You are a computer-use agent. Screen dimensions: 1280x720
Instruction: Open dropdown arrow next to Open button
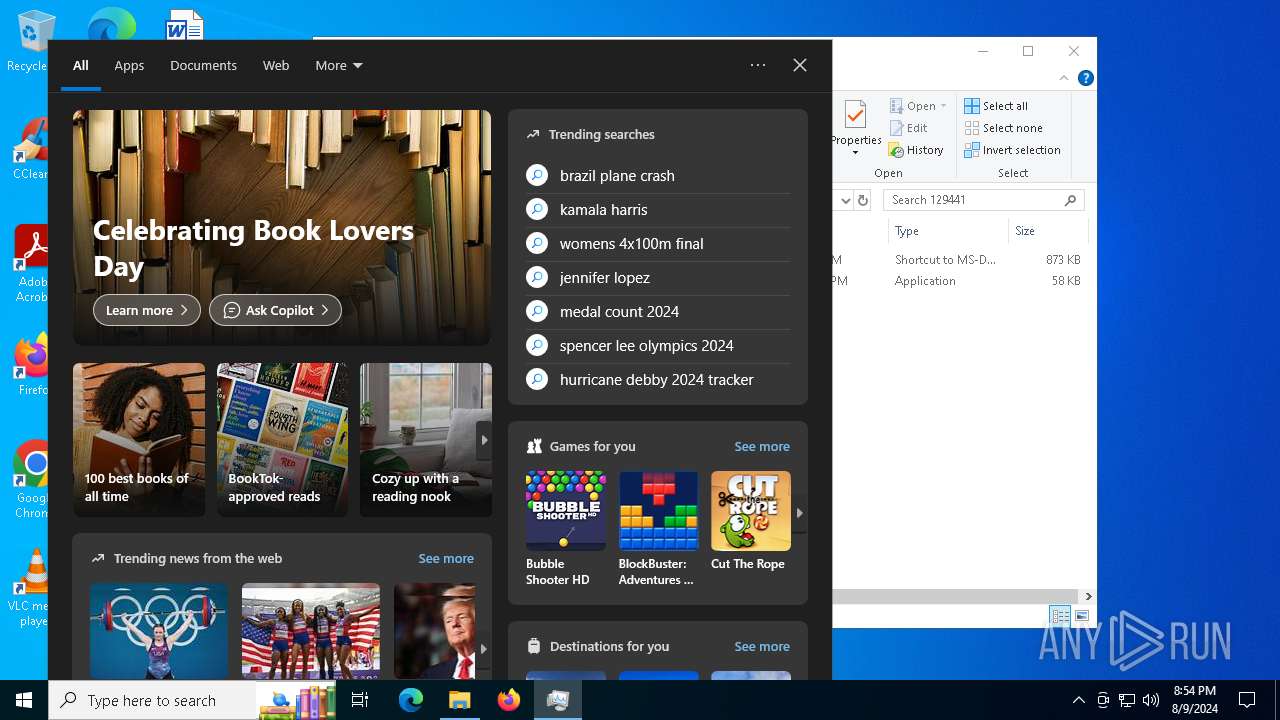[943, 106]
